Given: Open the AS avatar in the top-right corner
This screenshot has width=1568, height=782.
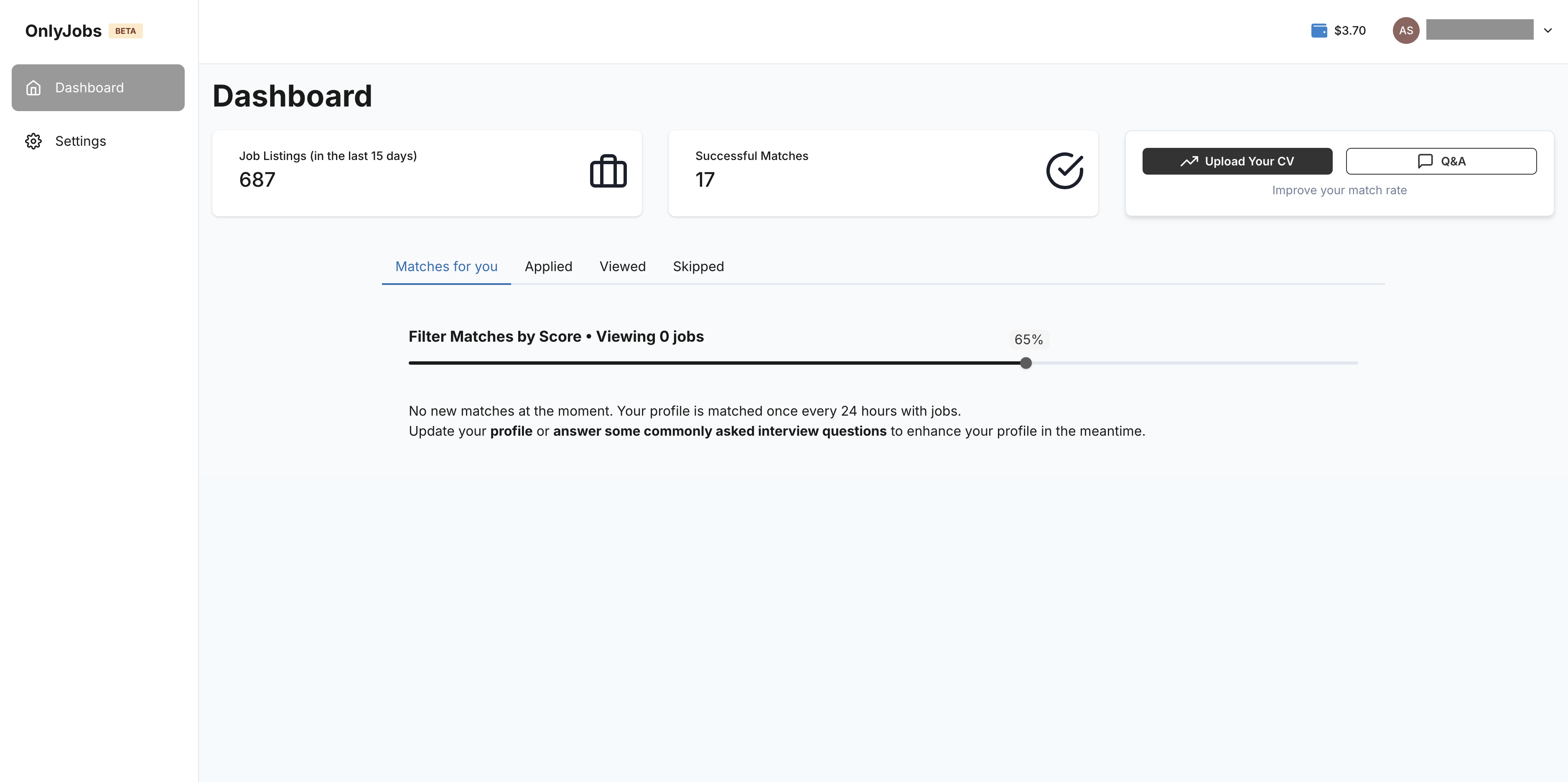Looking at the screenshot, I should (1405, 30).
